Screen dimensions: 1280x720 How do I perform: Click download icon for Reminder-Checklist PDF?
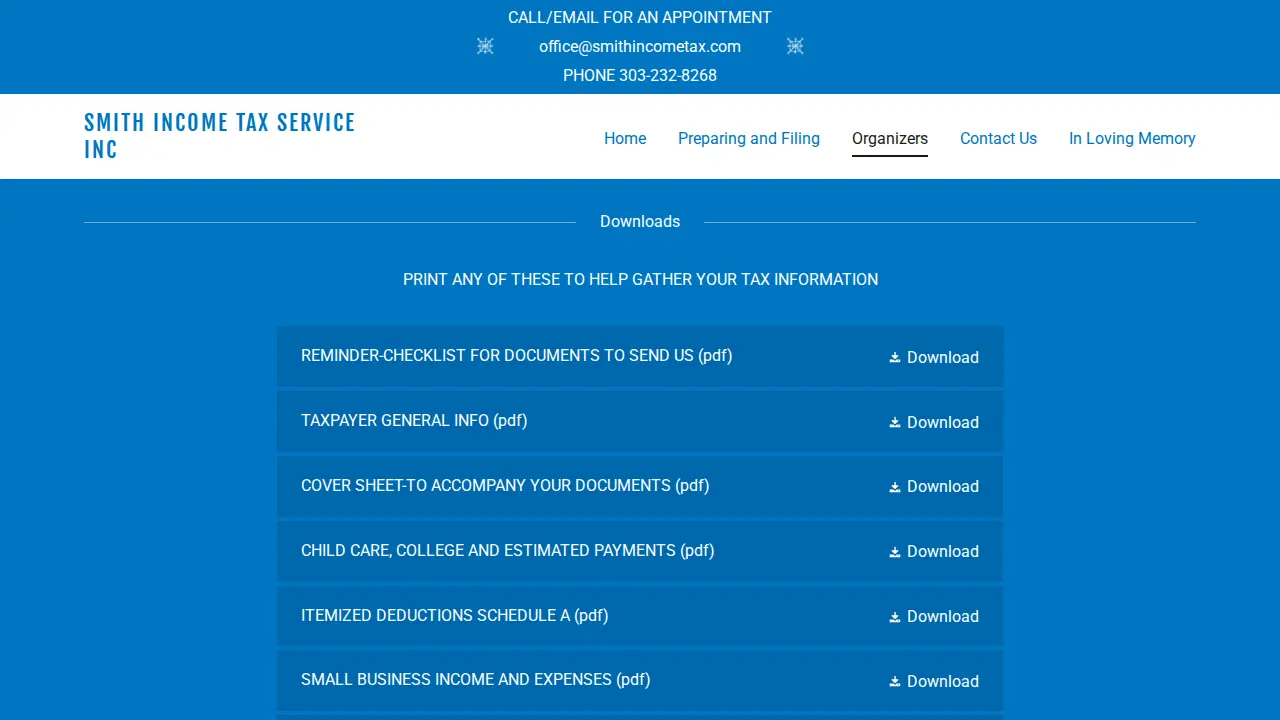(x=895, y=357)
